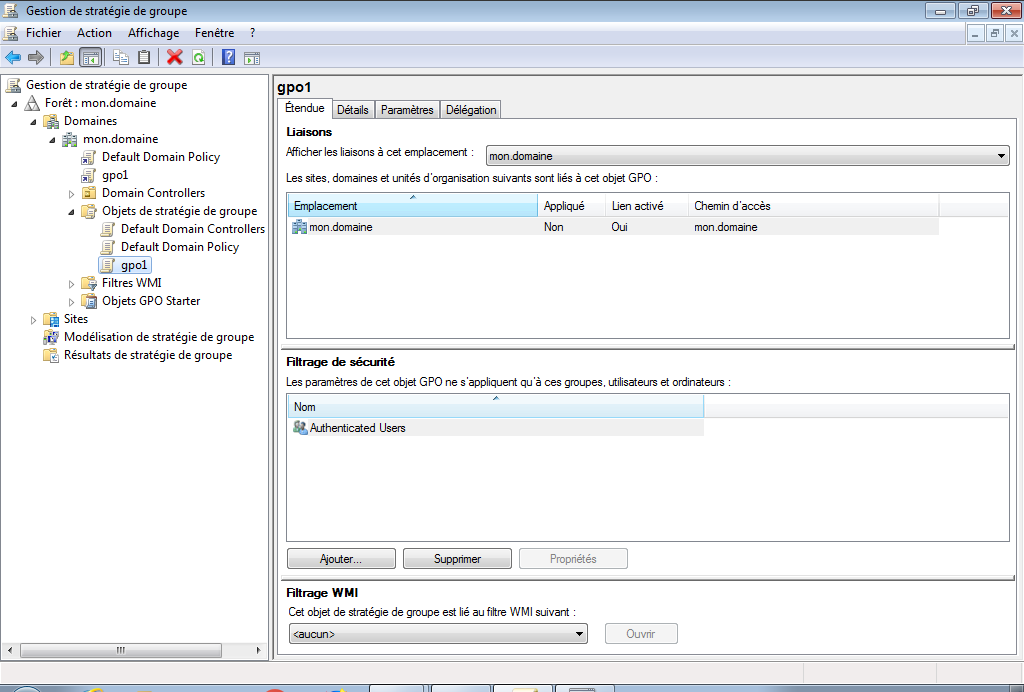Click the Copy toolbar icon
The height and width of the screenshot is (692, 1024).
[121, 57]
